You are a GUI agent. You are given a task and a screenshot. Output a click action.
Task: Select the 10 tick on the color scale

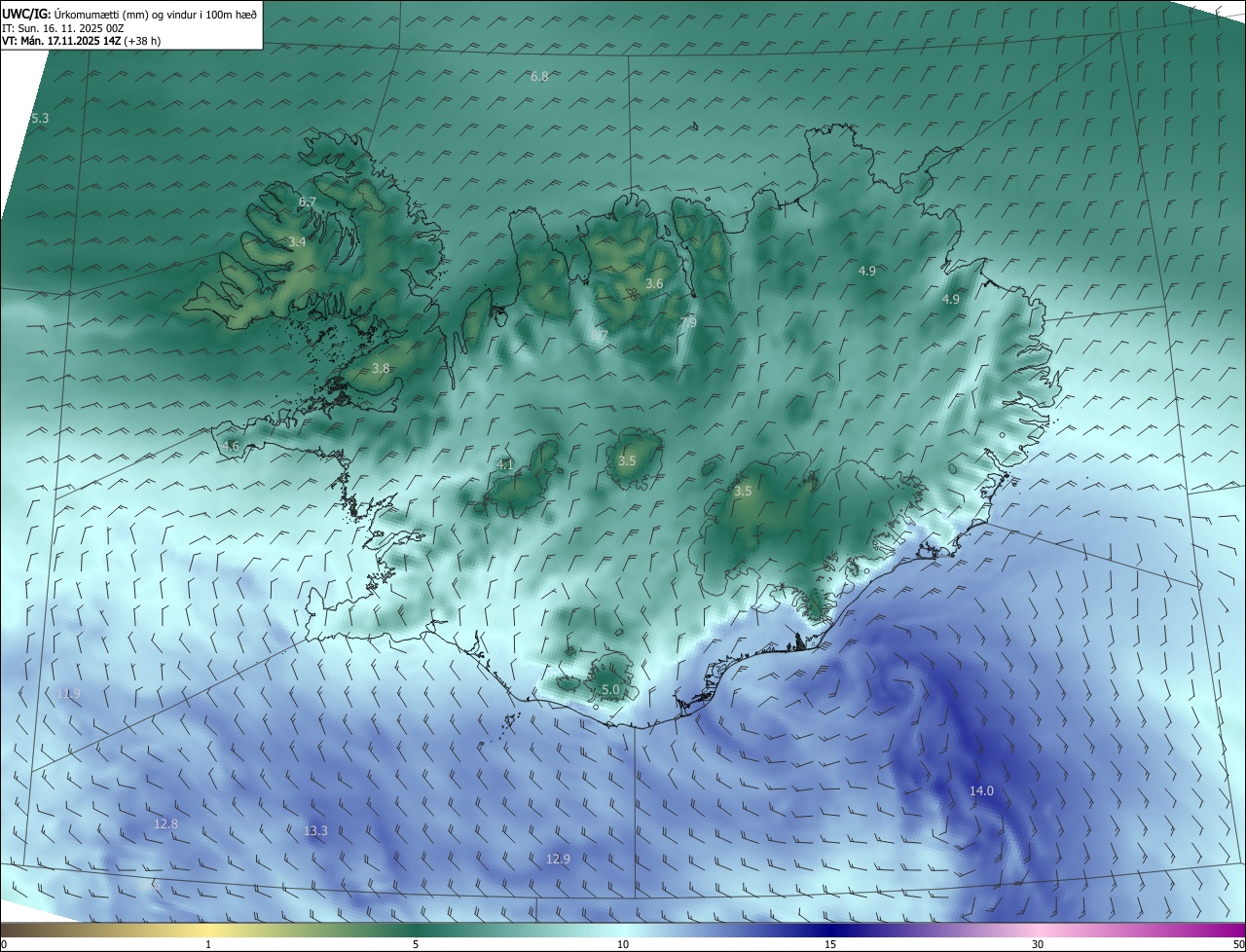(x=623, y=944)
